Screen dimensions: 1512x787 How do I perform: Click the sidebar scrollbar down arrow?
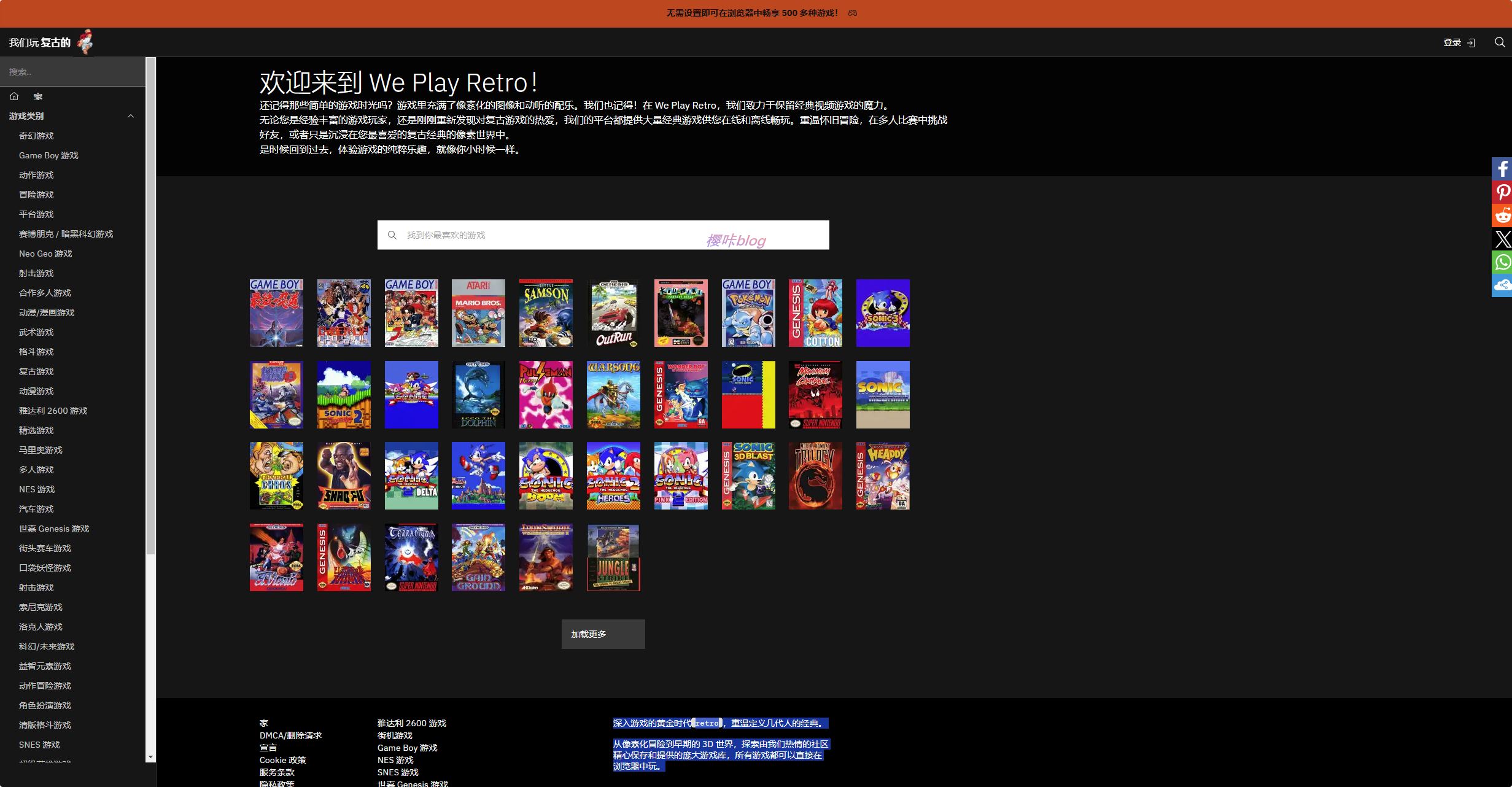(150, 757)
